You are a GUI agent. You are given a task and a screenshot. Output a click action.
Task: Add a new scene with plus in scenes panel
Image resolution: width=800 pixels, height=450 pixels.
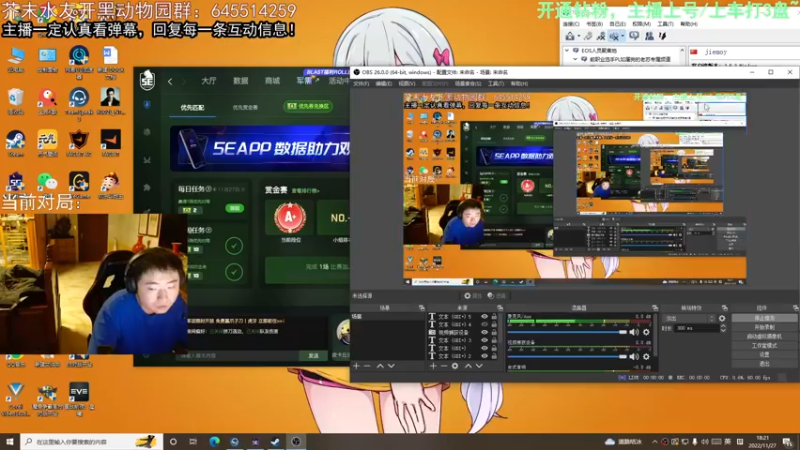[356, 366]
